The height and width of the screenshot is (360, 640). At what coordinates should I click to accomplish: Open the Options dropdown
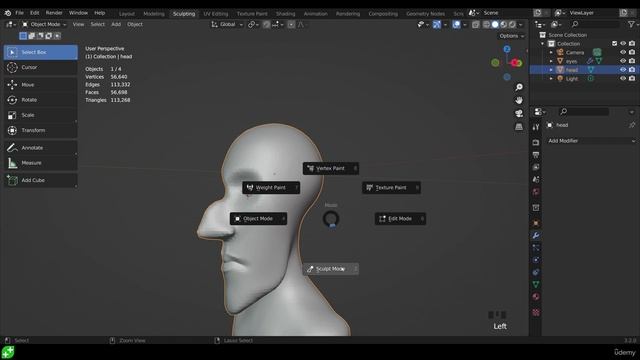tap(512, 36)
